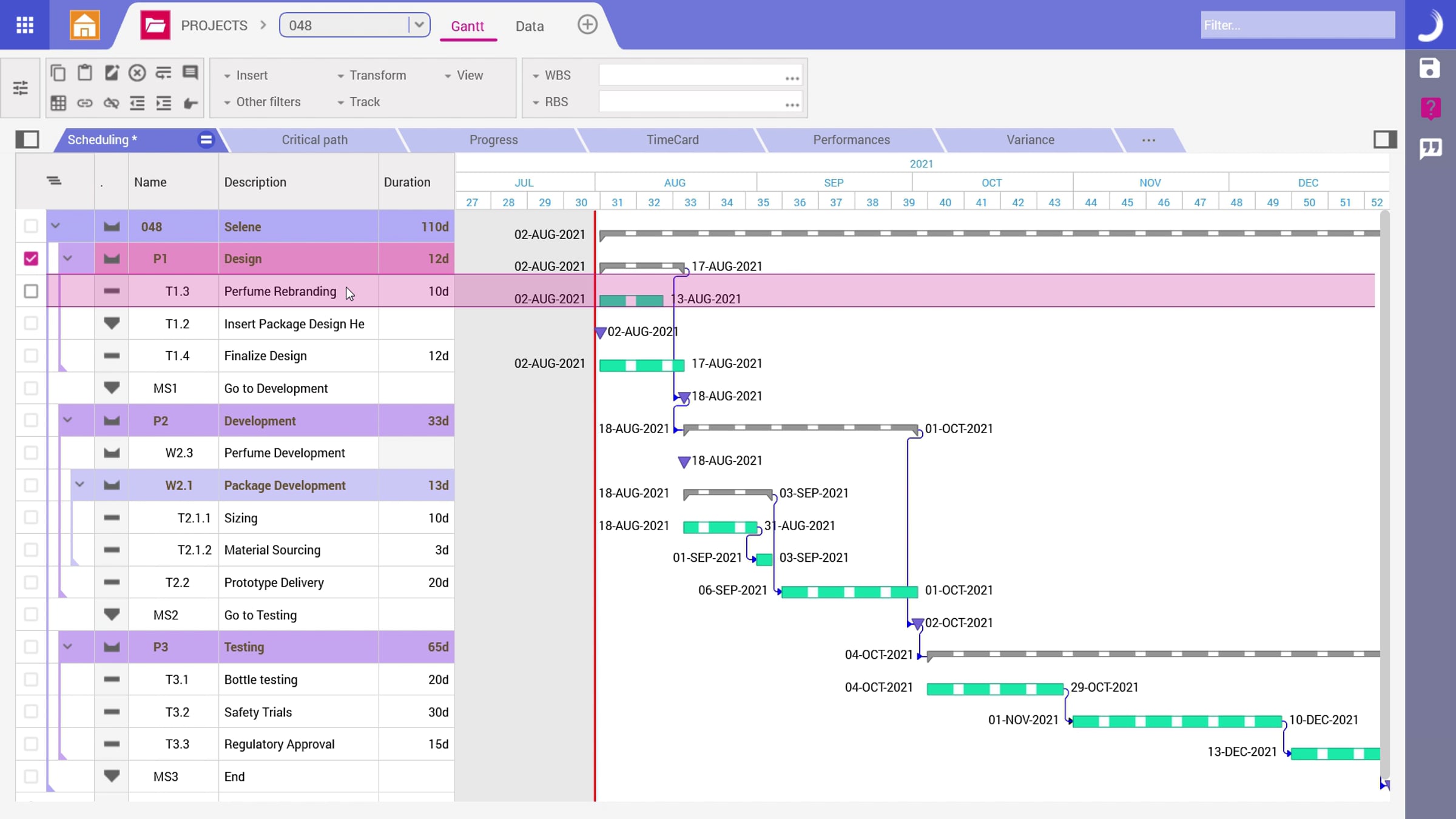Open the Progress tab

(494, 140)
